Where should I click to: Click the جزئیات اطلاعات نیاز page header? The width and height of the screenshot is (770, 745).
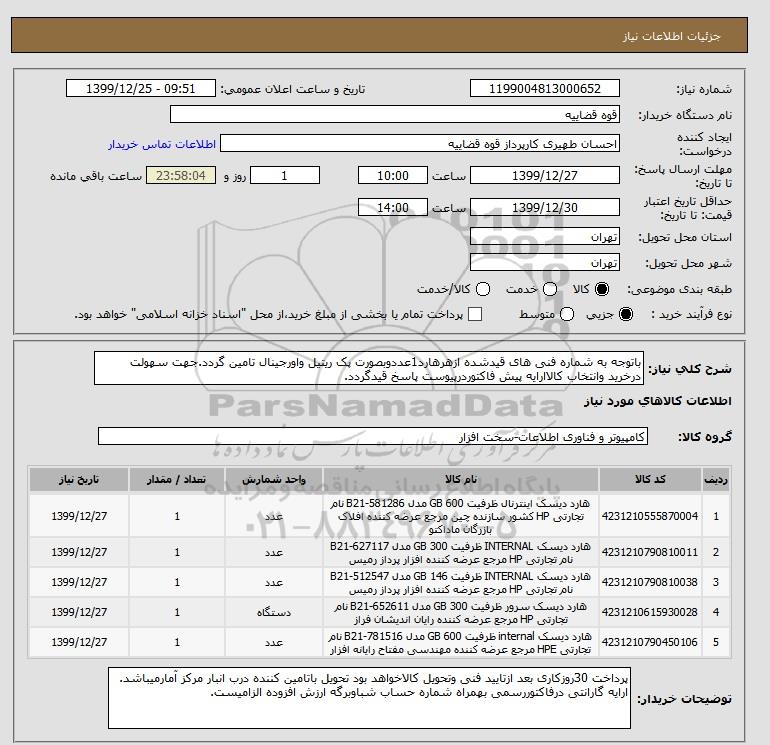pyautogui.click(x=672, y=36)
